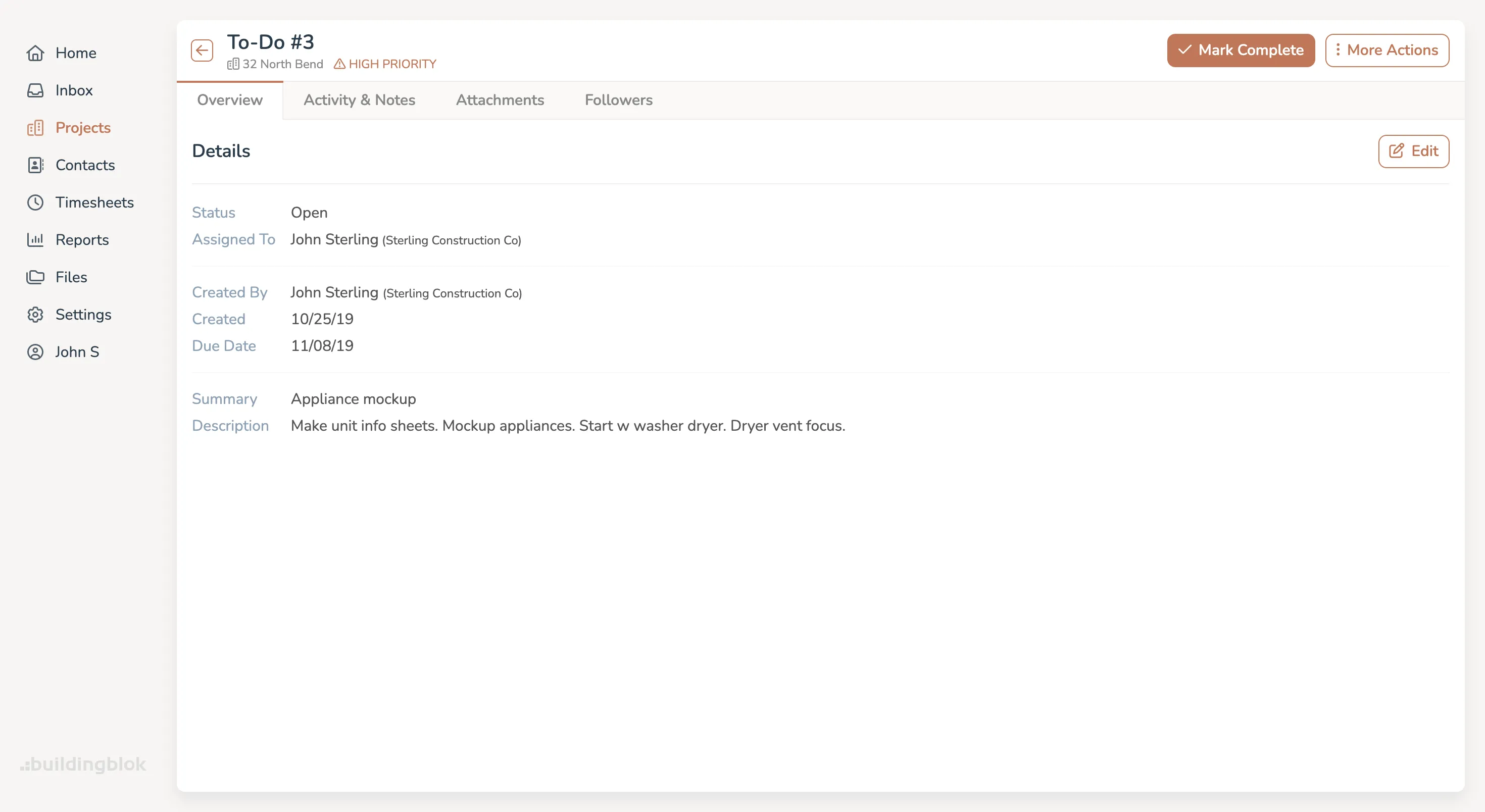Viewport: 1485px width, 812px height.
Task: Open the Attachments tab
Action: pyautogui.click(x=500, y=99)
